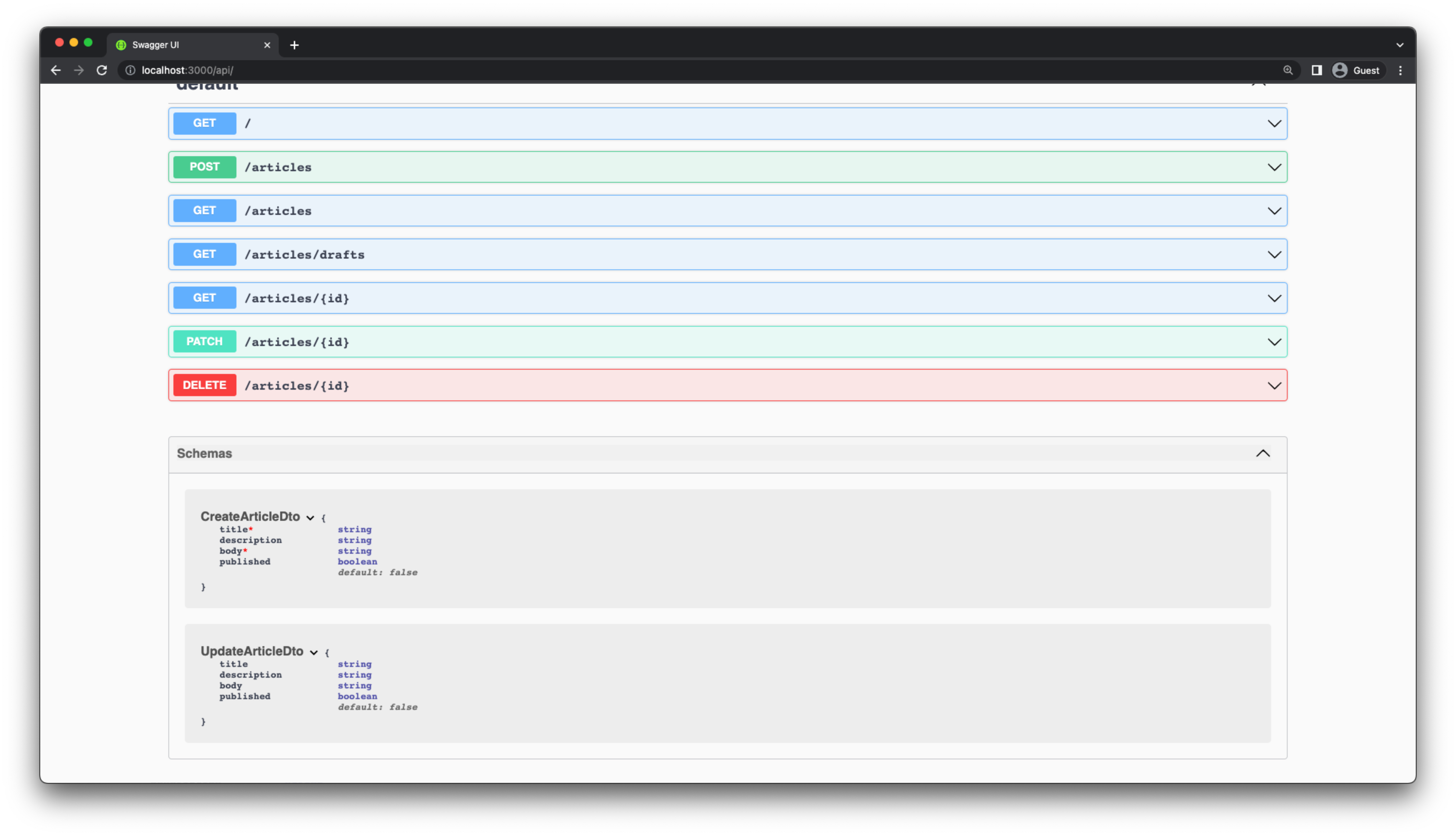This screenshot has height=836, width=1456.
Task: Expand the DELETE /articles/{id} endpoint chevron
Action: pyautogui.click(x=1274, y=385)
